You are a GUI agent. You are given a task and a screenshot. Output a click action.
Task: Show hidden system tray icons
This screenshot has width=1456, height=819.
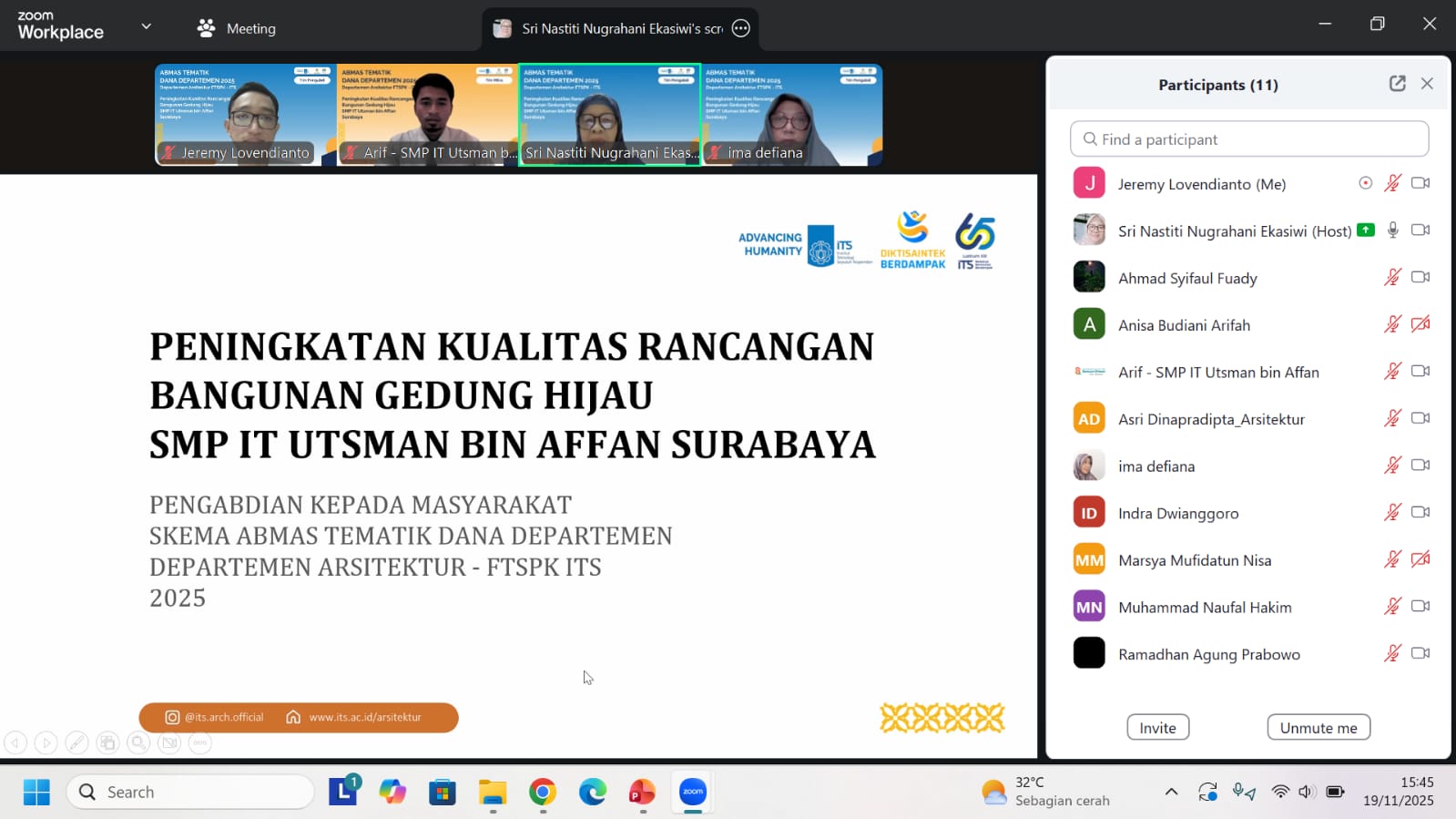tap(1171, 792)
